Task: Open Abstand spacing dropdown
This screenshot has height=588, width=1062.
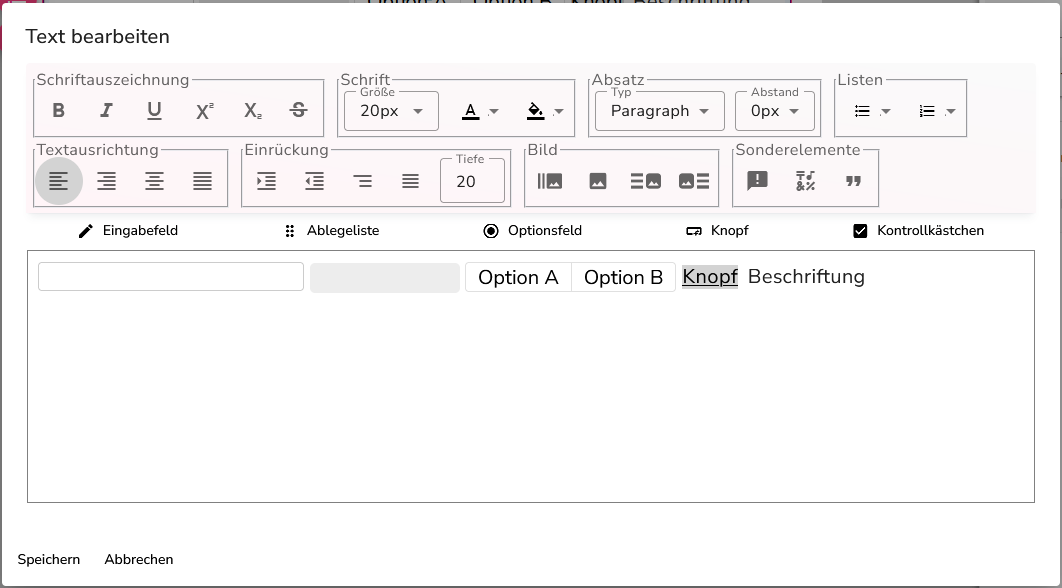Action: click(775, 111)
